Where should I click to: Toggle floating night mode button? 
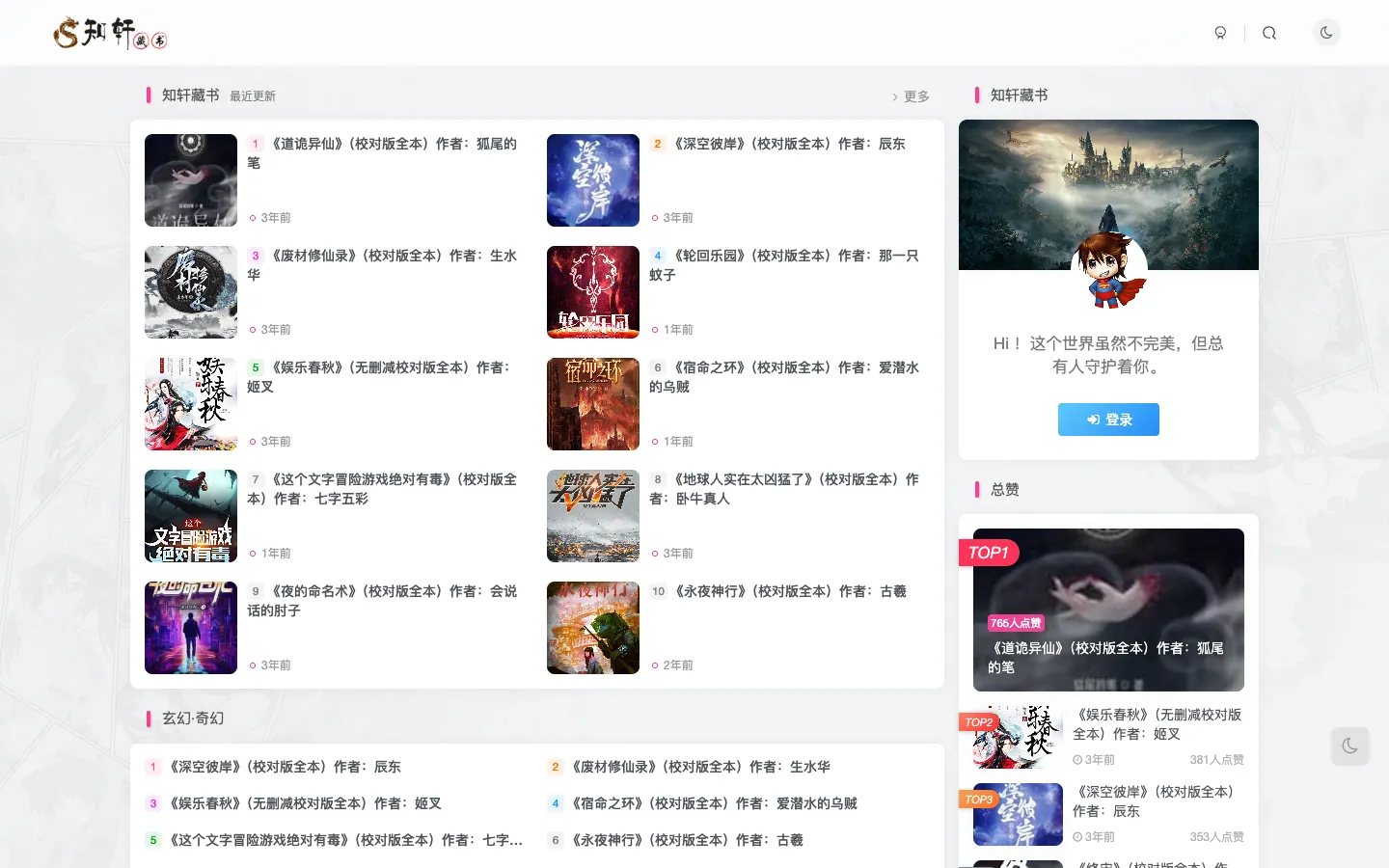1349,746
